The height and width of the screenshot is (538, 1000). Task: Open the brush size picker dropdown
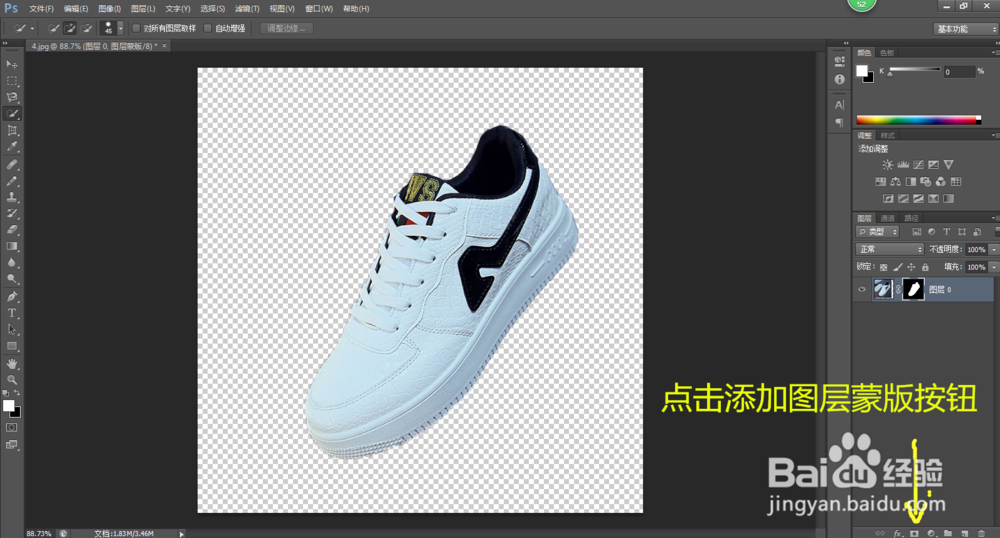120,28
